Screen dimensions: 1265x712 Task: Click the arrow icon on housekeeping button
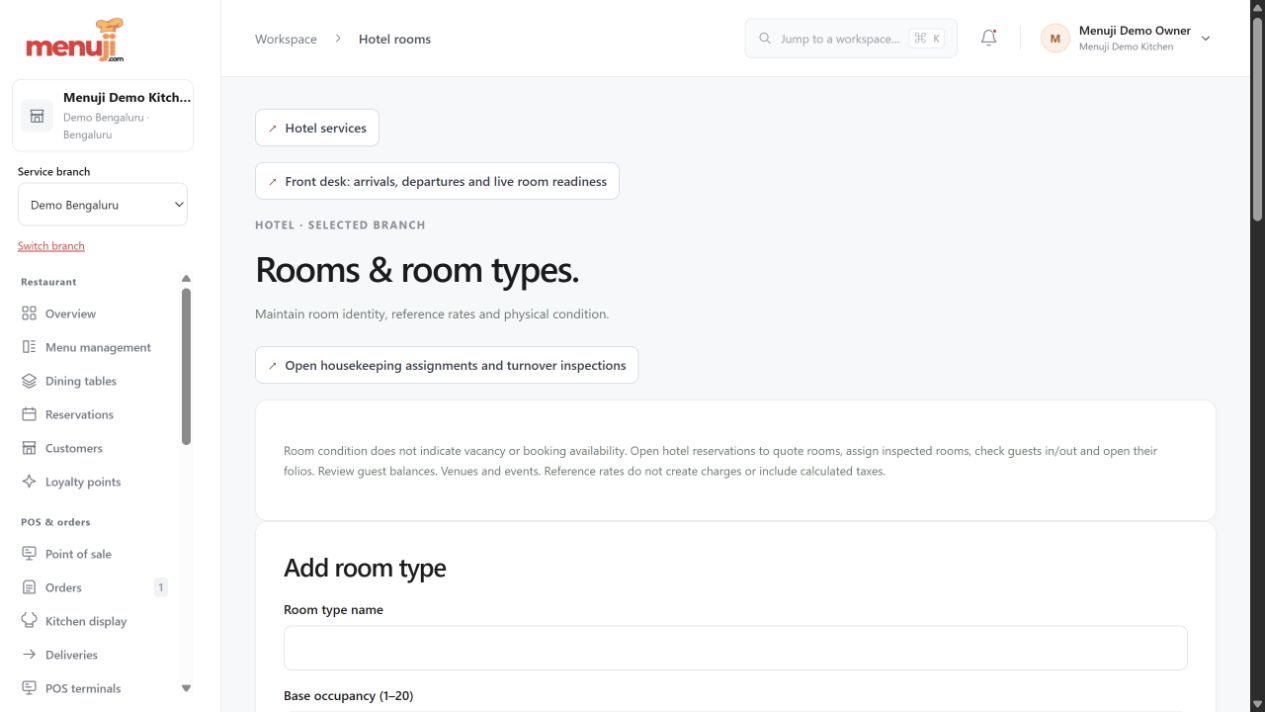tap(273, 366)
